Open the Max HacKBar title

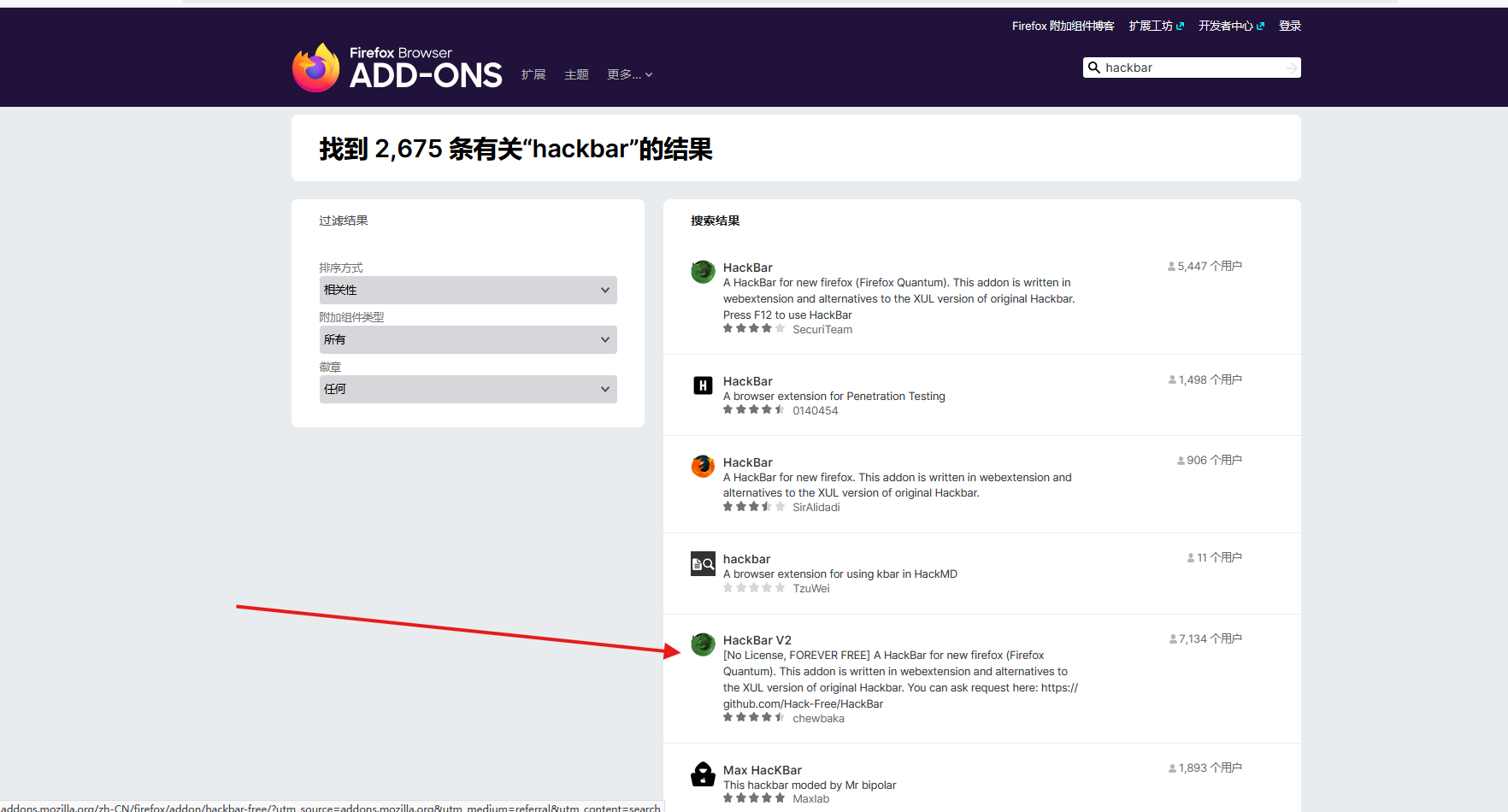point(763,770)
